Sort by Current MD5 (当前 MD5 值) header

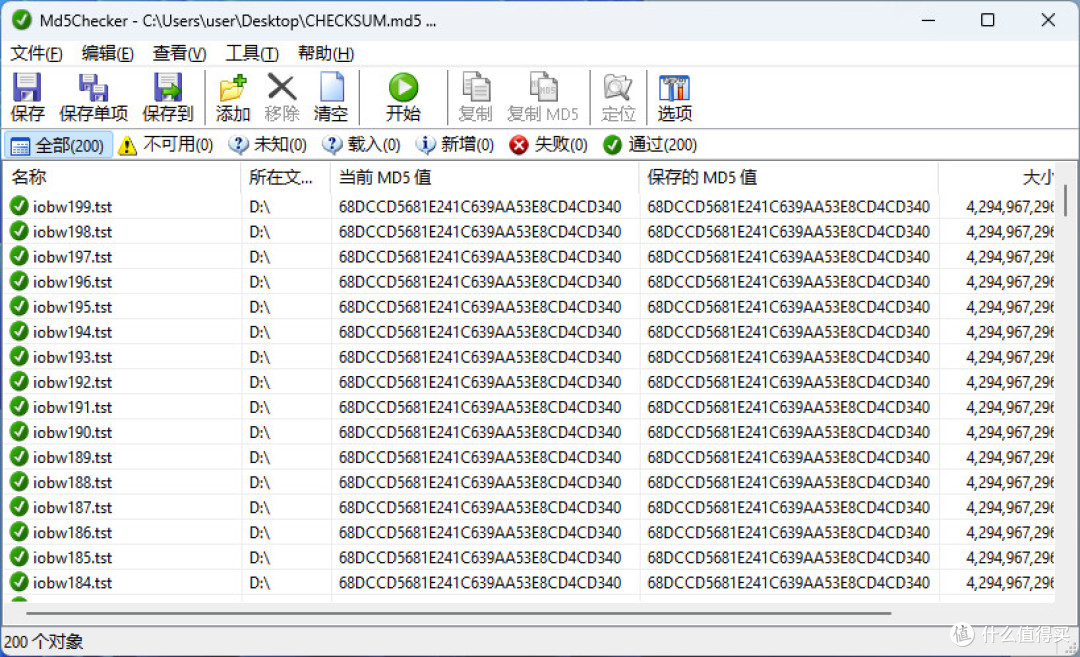click(485, 177)
